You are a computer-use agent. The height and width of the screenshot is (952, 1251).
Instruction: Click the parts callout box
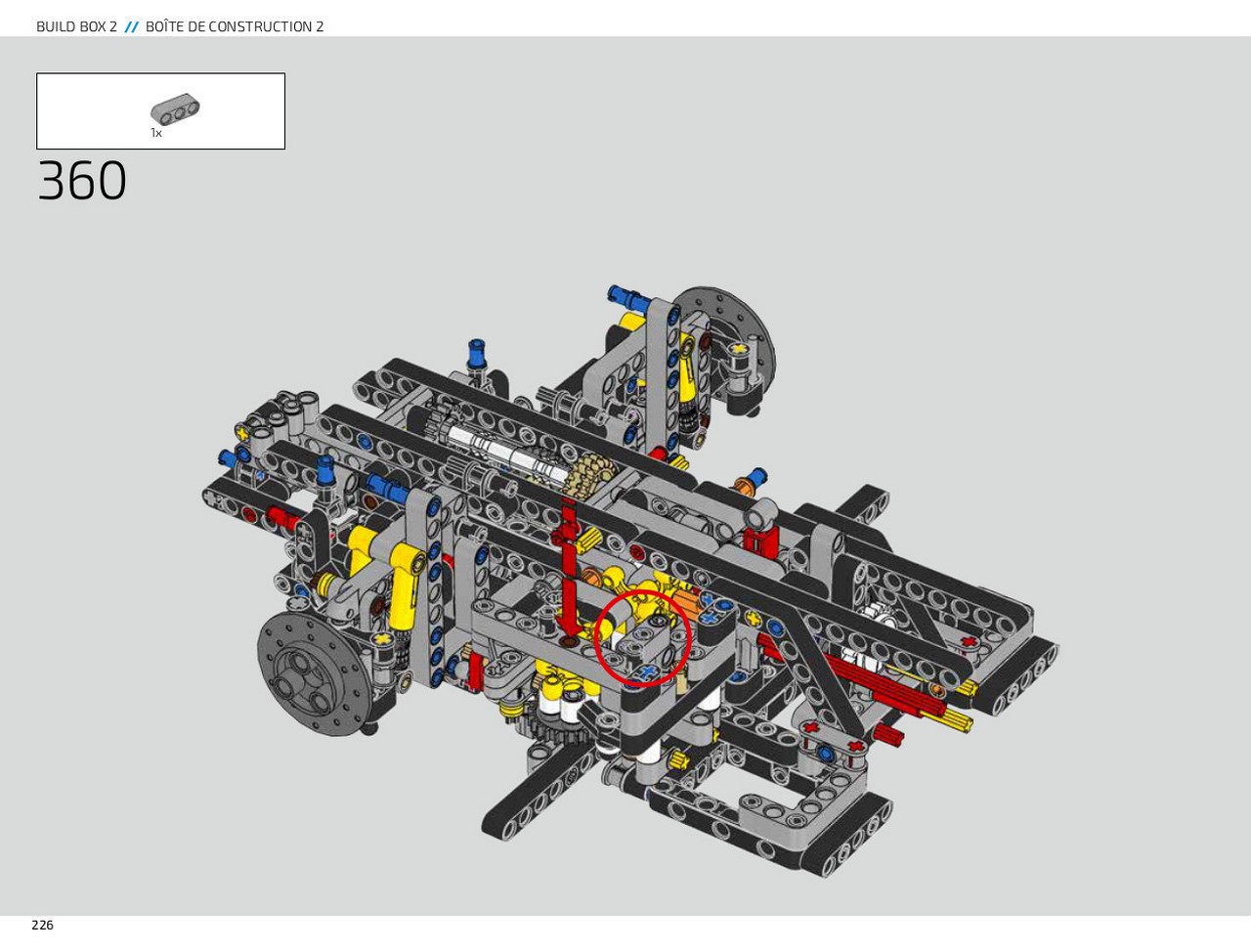click(x=160, y=111)
